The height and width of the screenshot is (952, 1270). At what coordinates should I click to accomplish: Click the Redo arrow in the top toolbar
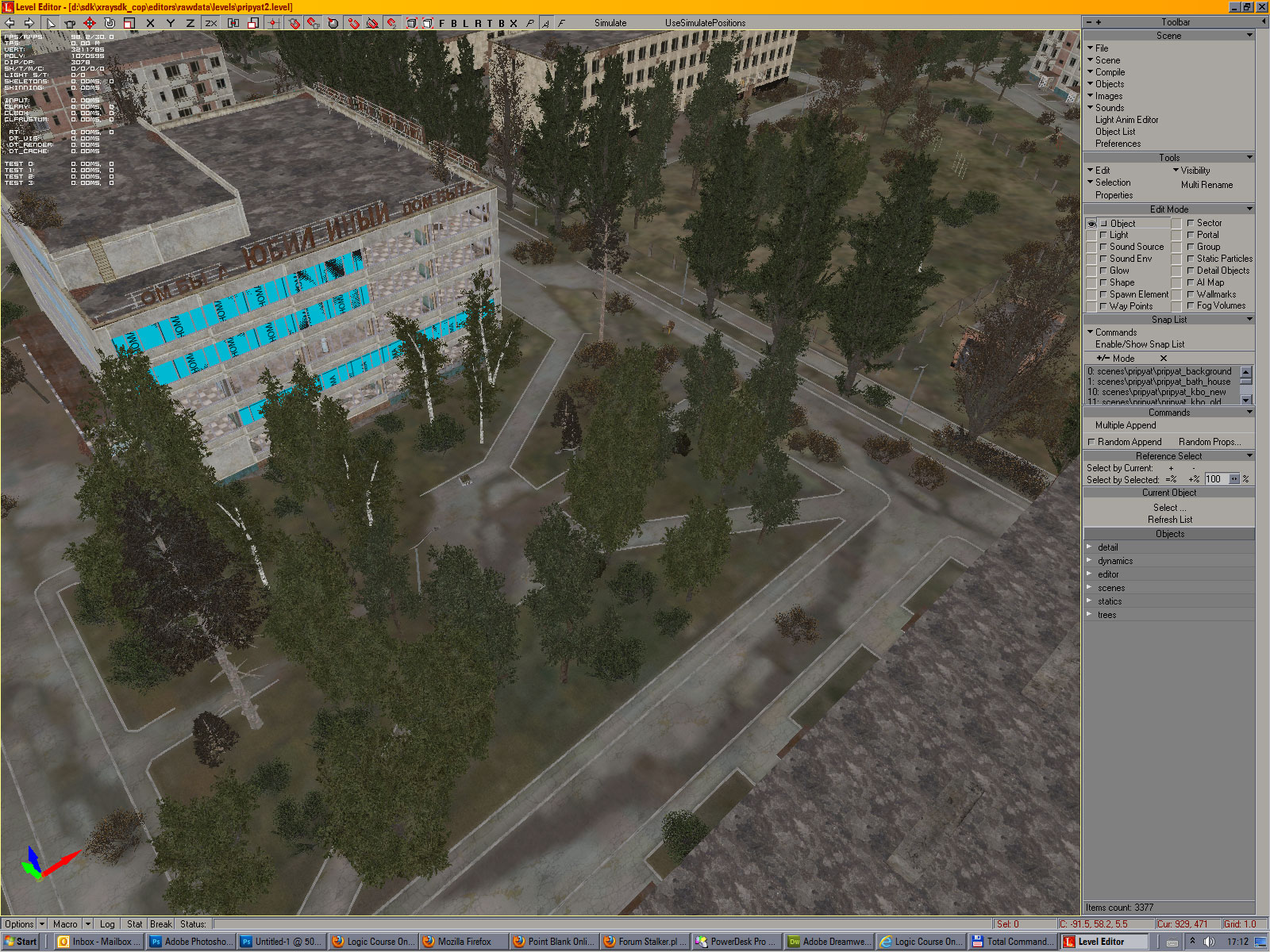[29, 23]
